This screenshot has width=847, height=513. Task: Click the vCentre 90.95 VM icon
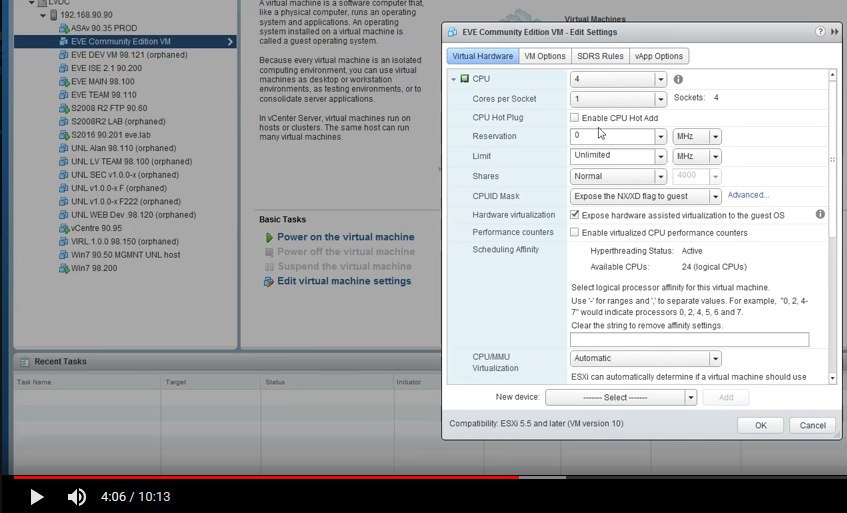click(x=64, y=228)
